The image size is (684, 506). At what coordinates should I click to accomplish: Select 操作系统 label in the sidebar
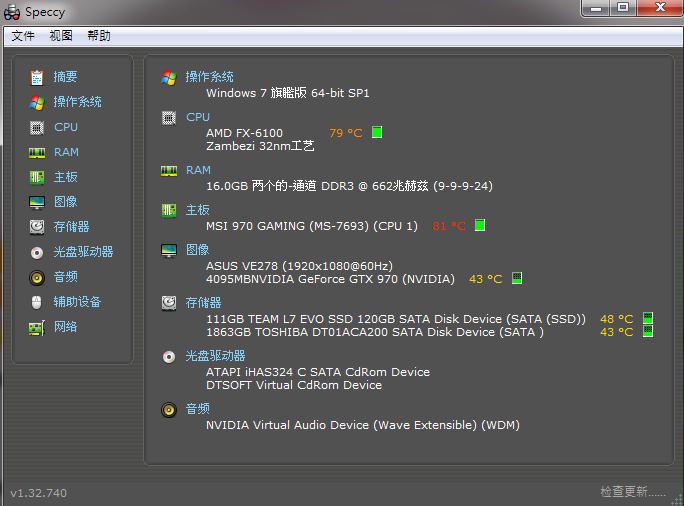(78, 102)
